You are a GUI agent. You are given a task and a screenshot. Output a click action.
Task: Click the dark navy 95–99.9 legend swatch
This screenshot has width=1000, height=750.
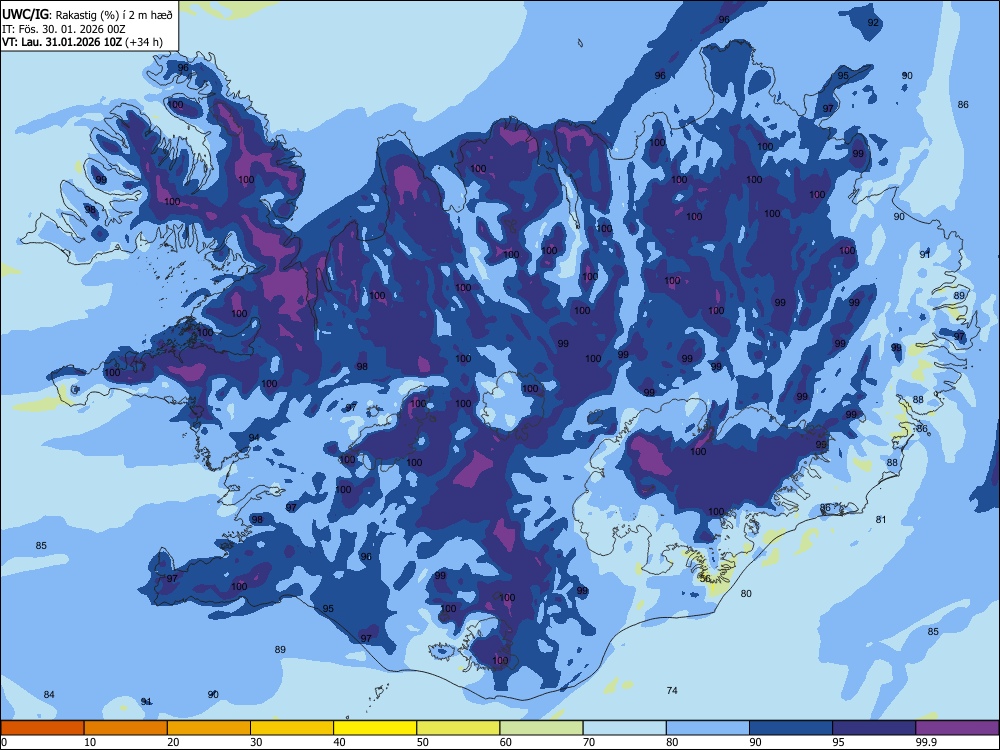point(874,728)
